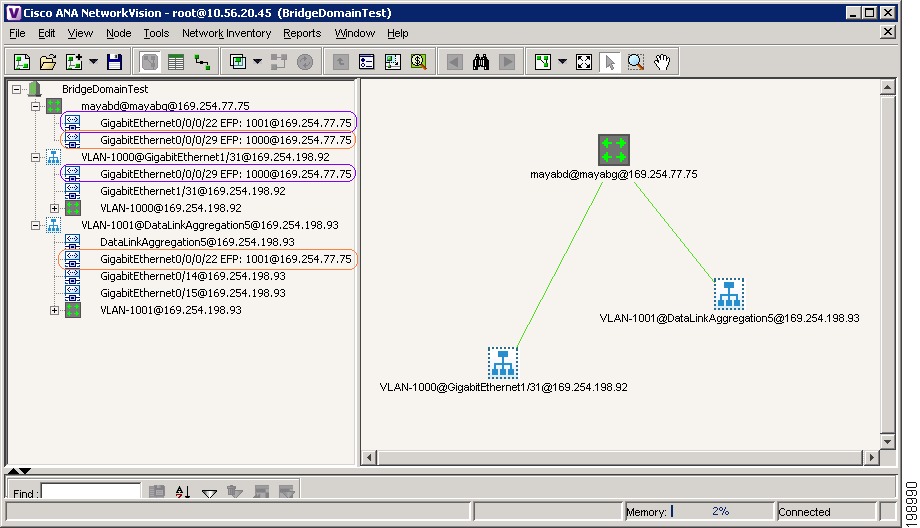Click the map overview icon next to inventory
Viewport: 920px width, 528px height.
point(393,62)
